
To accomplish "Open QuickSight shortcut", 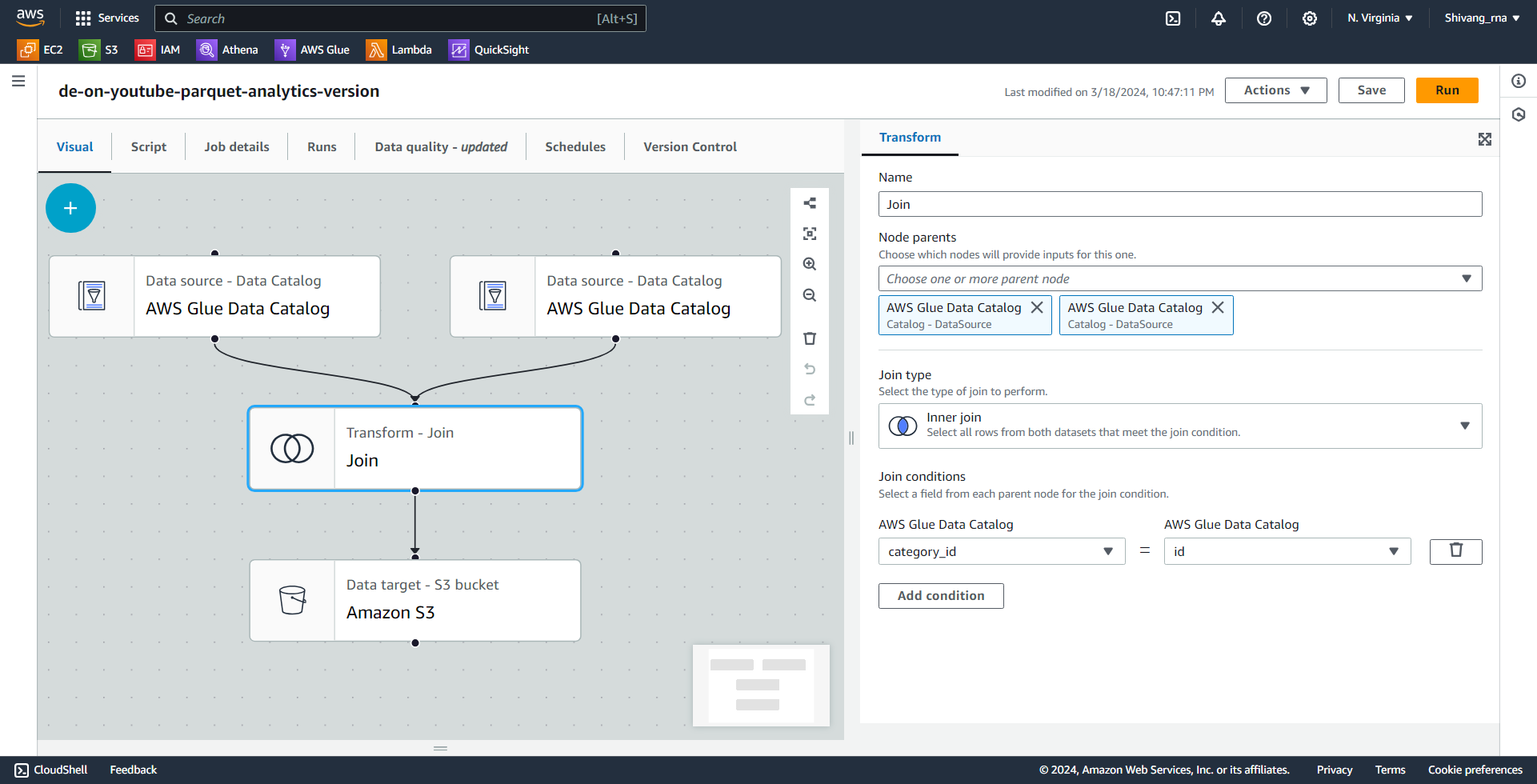I will tap(489, 50).
